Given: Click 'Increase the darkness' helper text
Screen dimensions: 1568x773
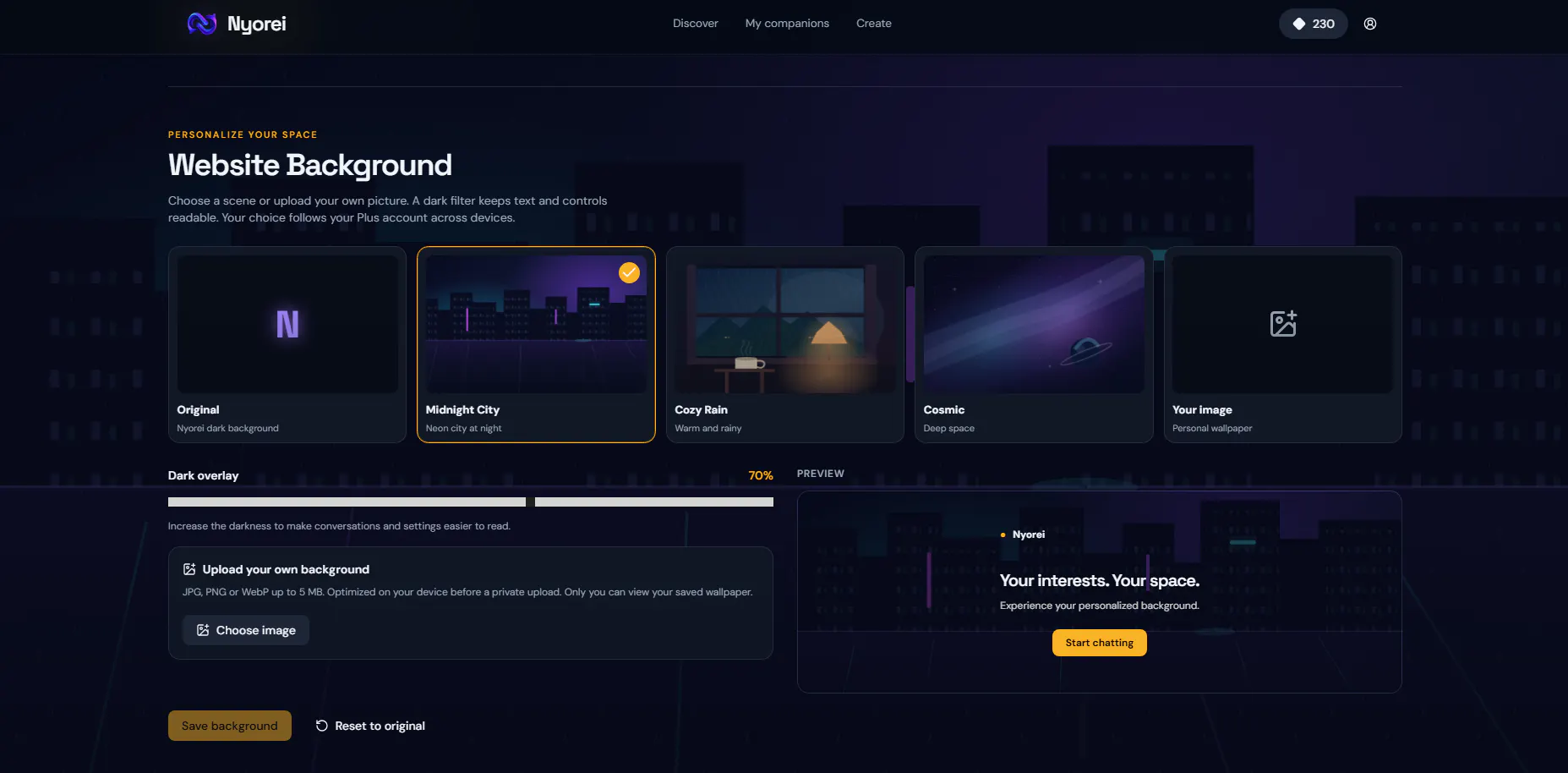Looking at the screenshot, I should [339, 526].
